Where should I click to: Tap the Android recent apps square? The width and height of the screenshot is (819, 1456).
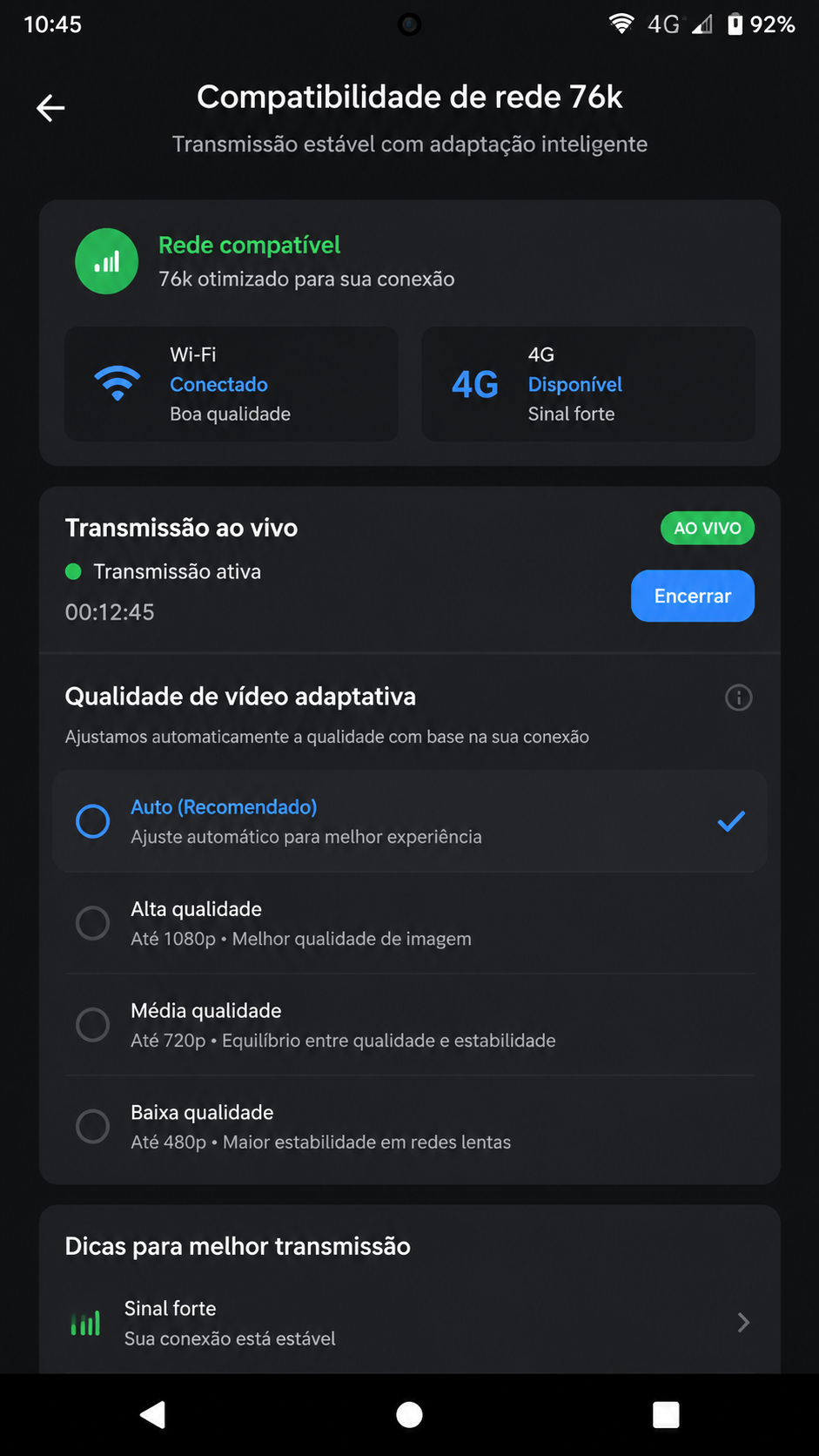click(666, 1415)
